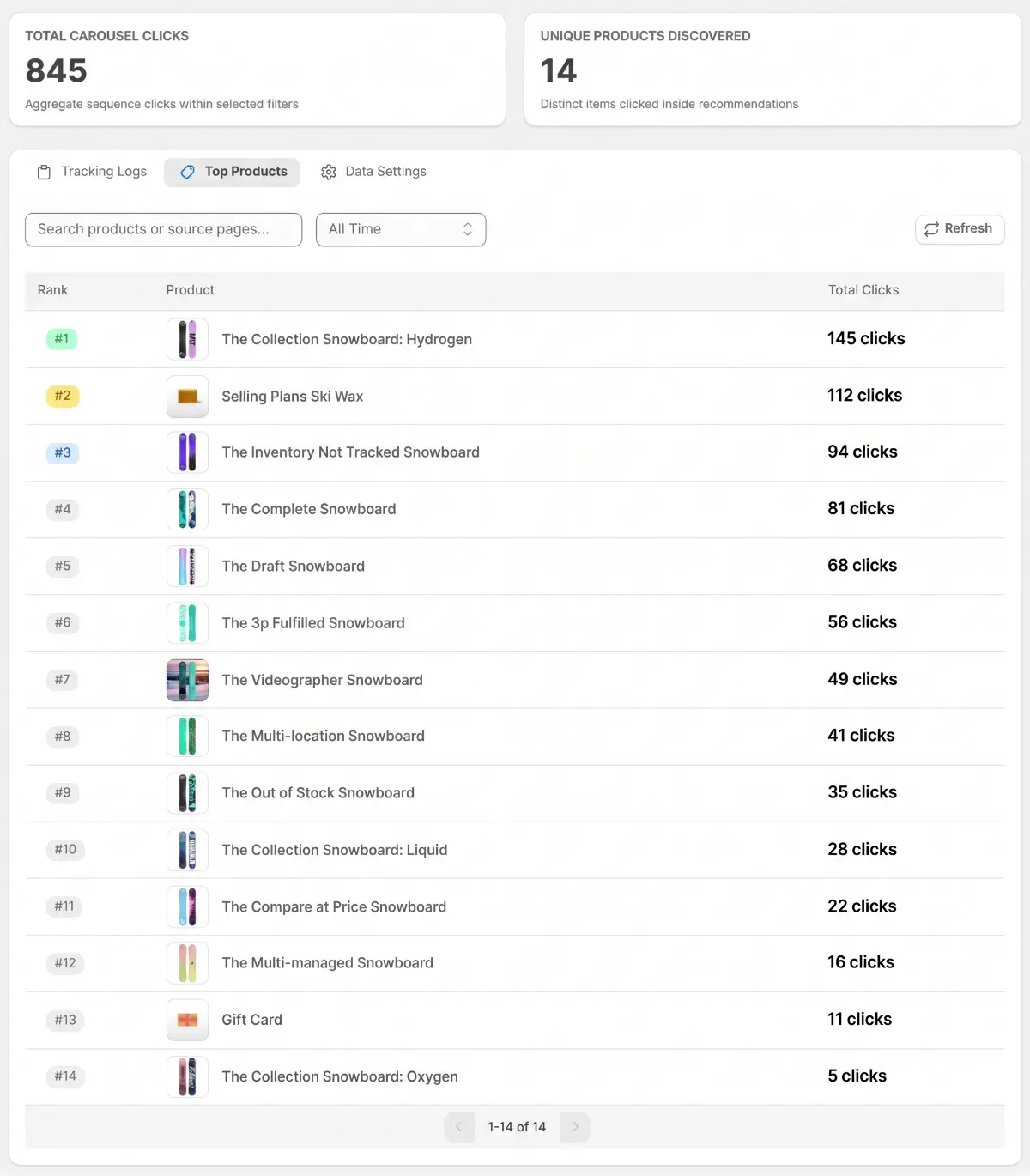This screenshot has height=1176, width=1030.
Task: Open The Videographer Snowboard thumbnail
Action: [x=187, y=680]
